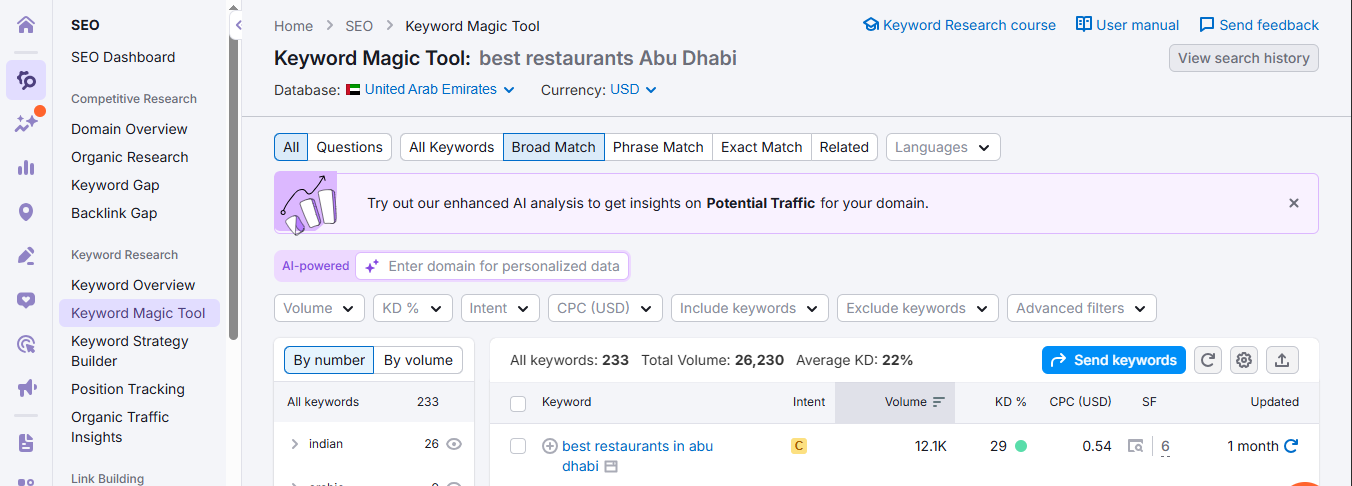
Task: Open Keyword Overview in the sidebar
Action: pos(133,285)
